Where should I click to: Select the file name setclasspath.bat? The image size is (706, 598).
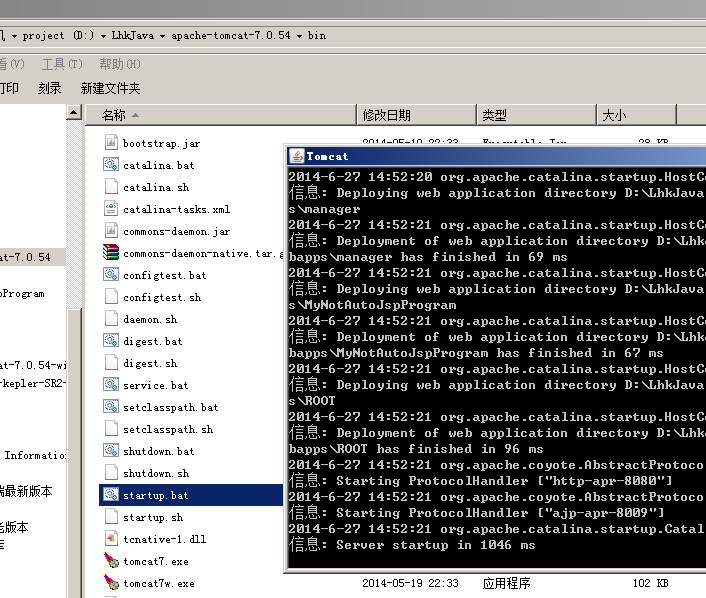click(x=171, y=408)
